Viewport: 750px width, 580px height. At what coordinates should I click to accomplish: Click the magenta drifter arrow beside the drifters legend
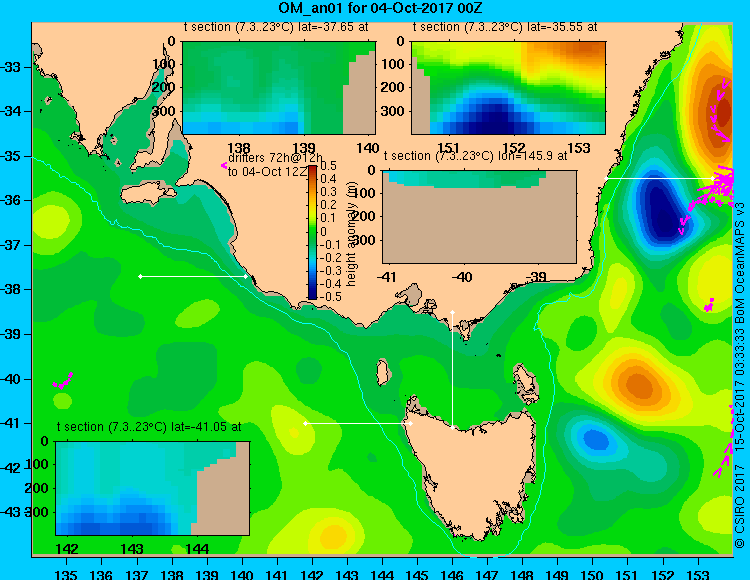[x=223, y=165]
